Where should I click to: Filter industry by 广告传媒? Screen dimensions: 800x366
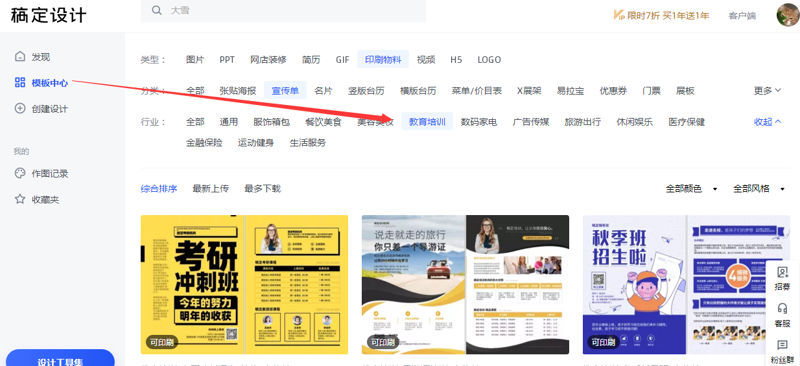[531, 122]
